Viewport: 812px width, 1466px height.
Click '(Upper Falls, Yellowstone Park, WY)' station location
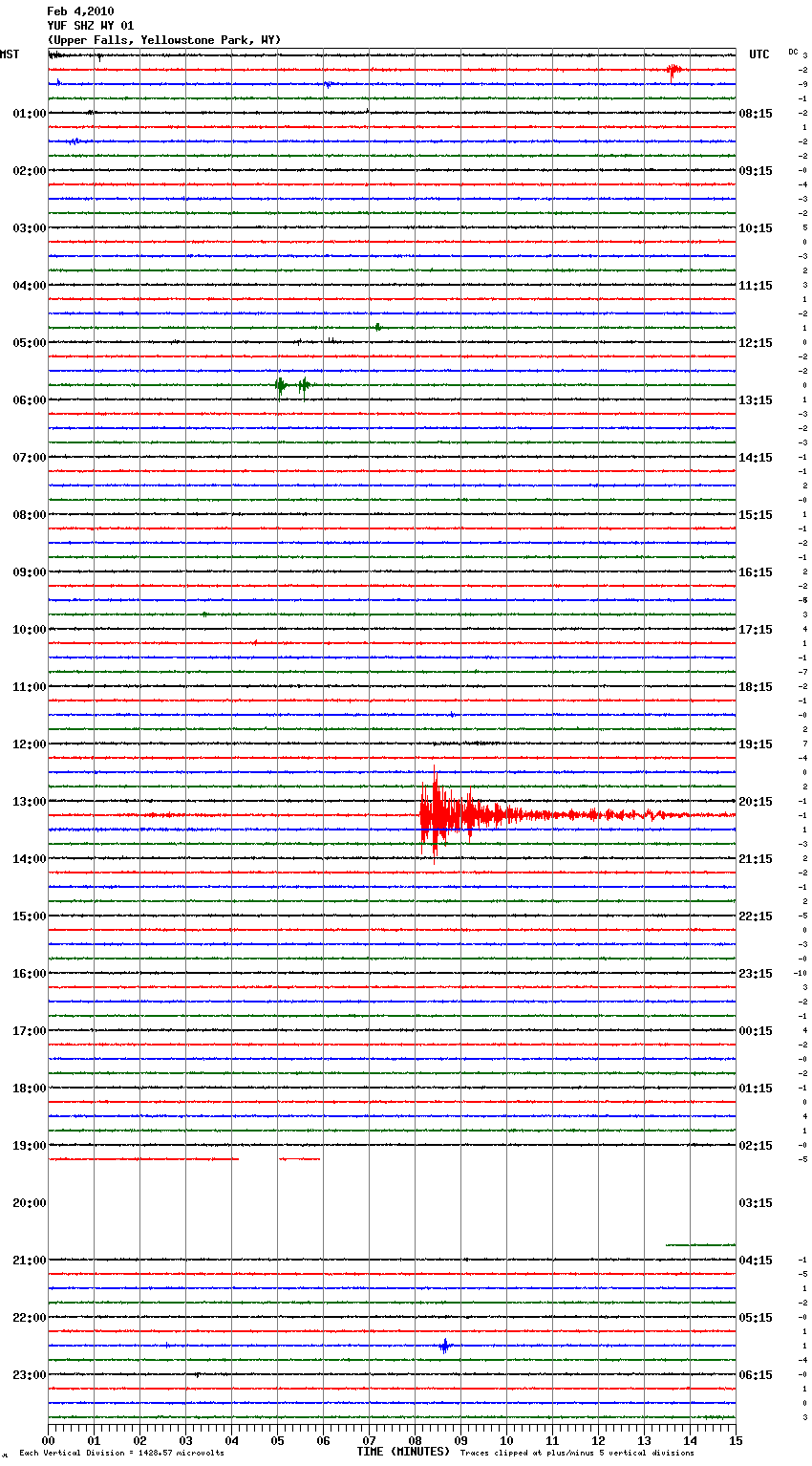click(164, 40)
